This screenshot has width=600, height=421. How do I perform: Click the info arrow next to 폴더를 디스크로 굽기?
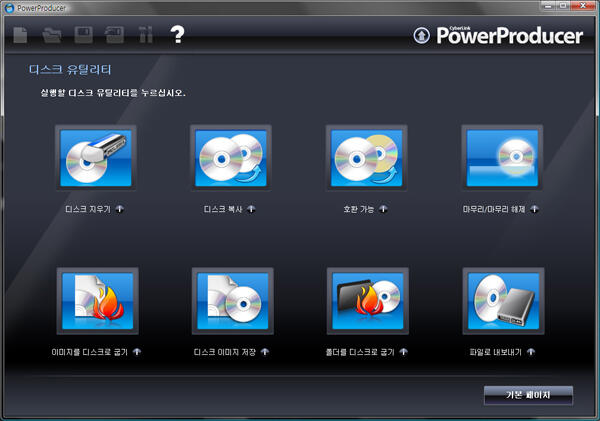(x=403, y=352)
